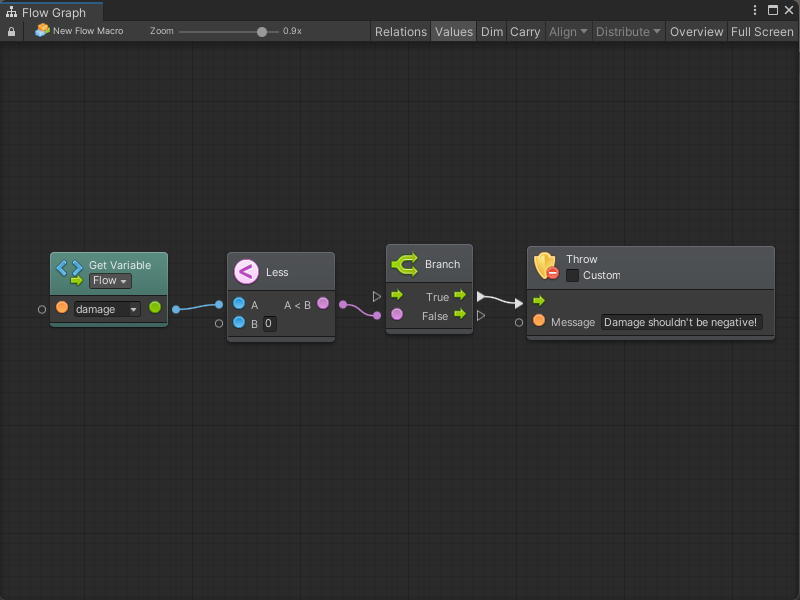Expand the Distribute dropdown

click(x=628, y=31)
